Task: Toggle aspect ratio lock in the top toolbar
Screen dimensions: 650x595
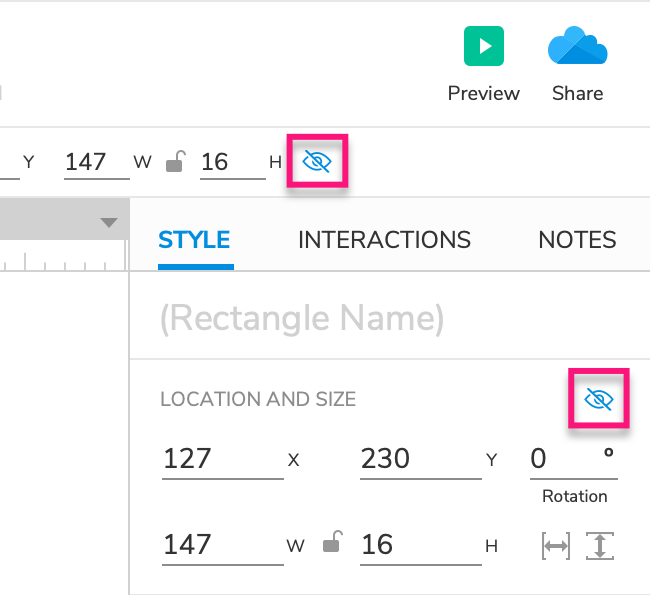Action: pos(175,161)
